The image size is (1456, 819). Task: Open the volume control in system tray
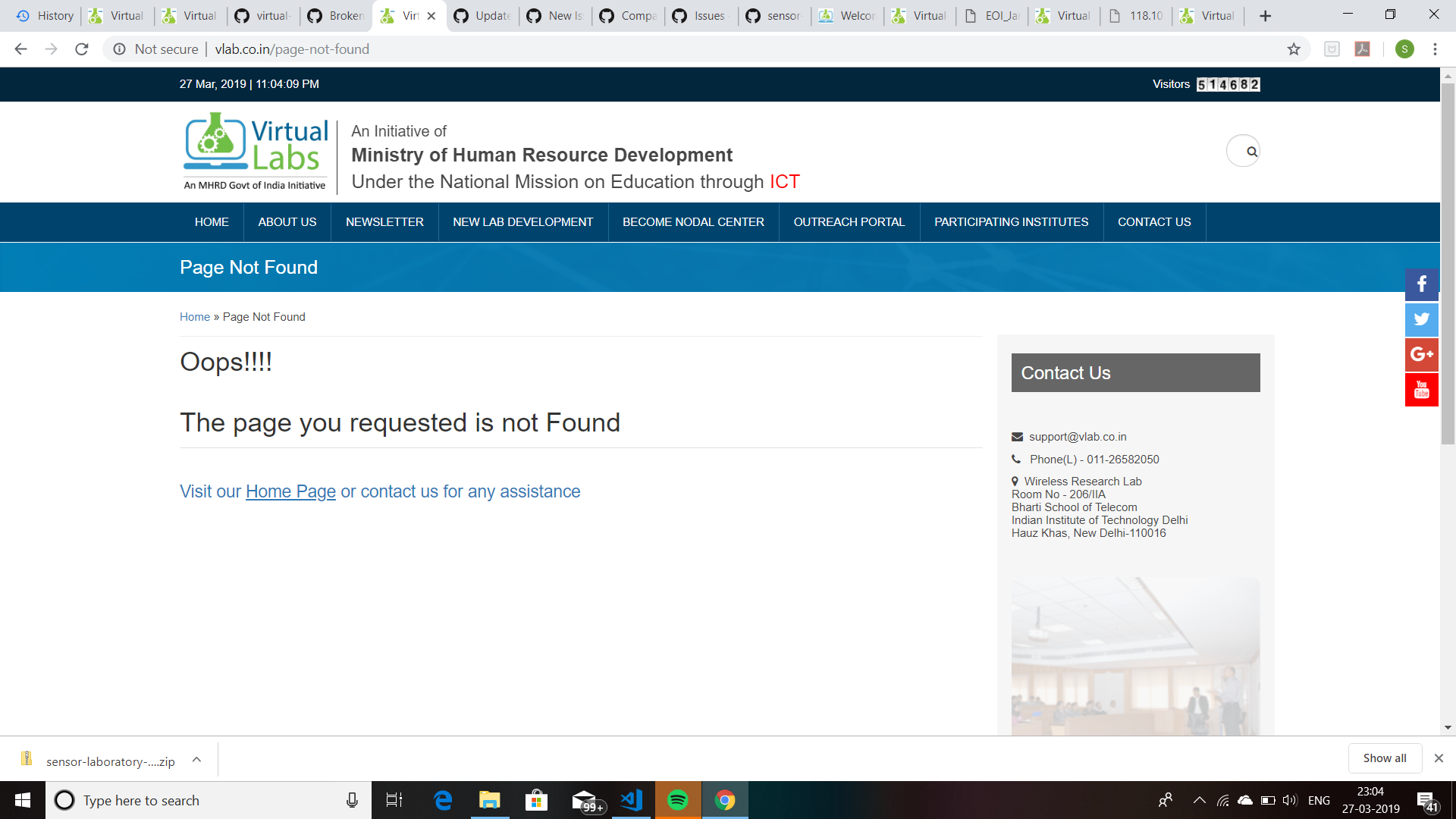coord(1289,800)
